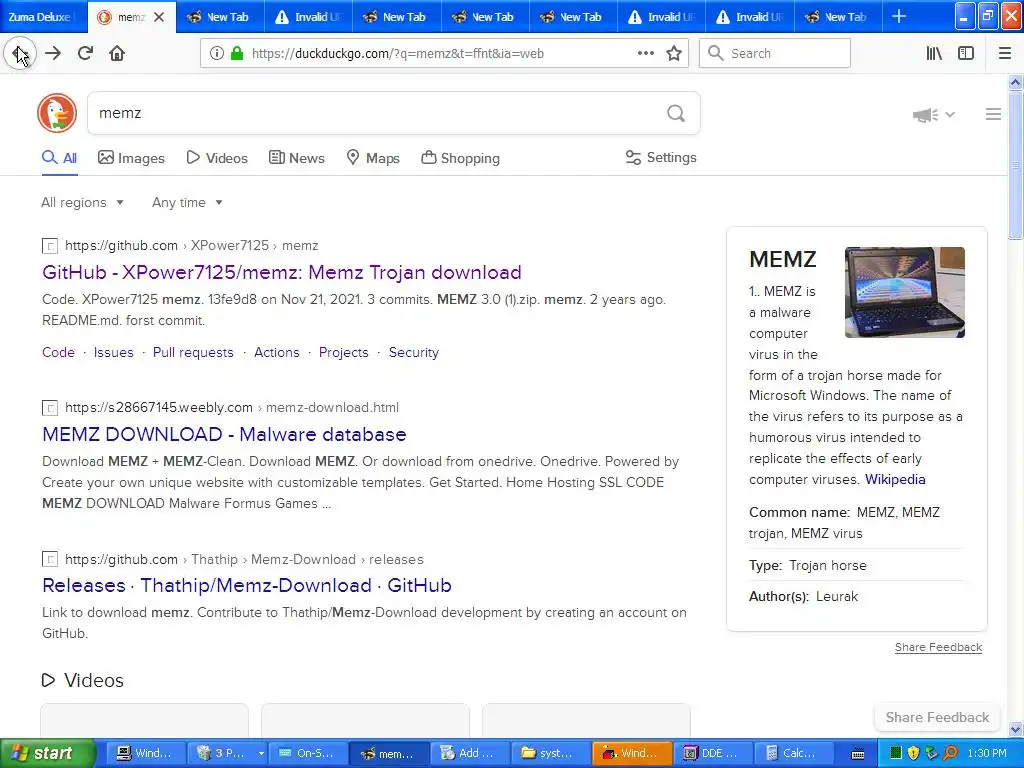
Task: Show All search results
Action: point(59,158)
